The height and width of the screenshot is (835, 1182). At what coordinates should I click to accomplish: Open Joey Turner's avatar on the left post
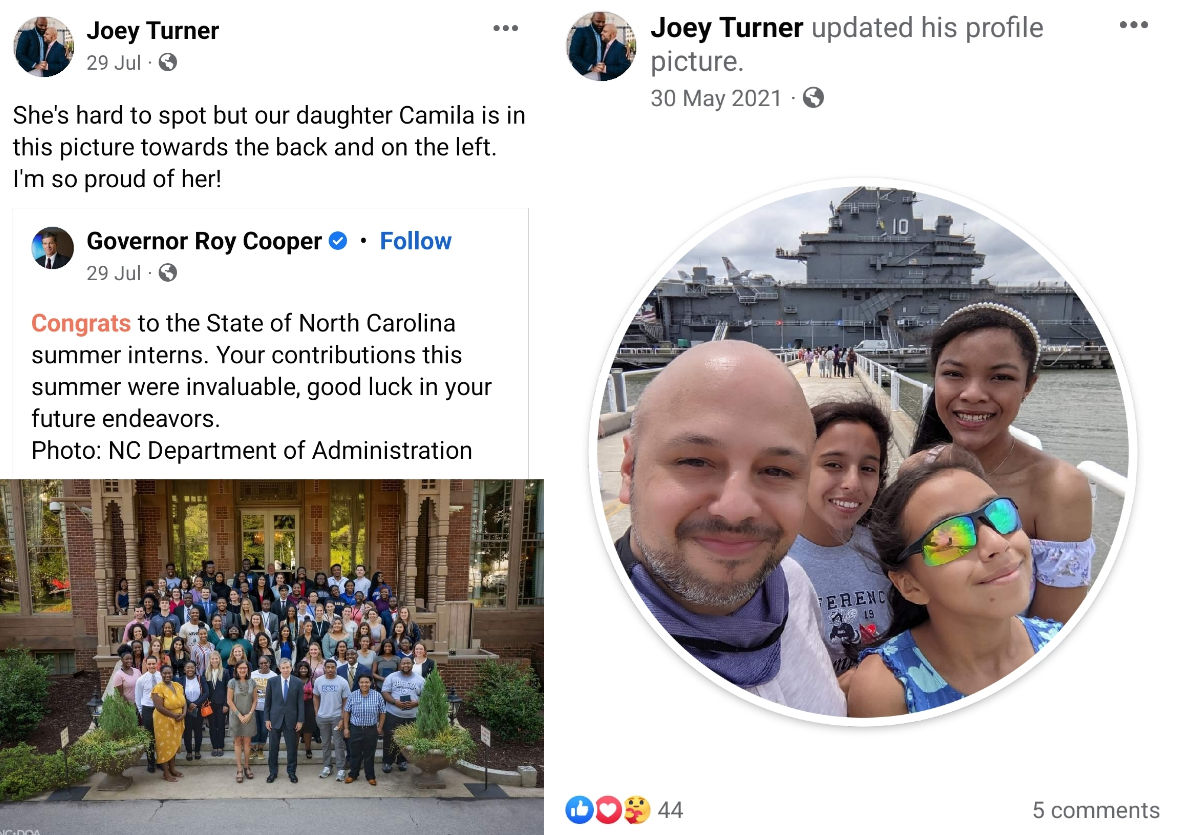[x=44, y=47]
